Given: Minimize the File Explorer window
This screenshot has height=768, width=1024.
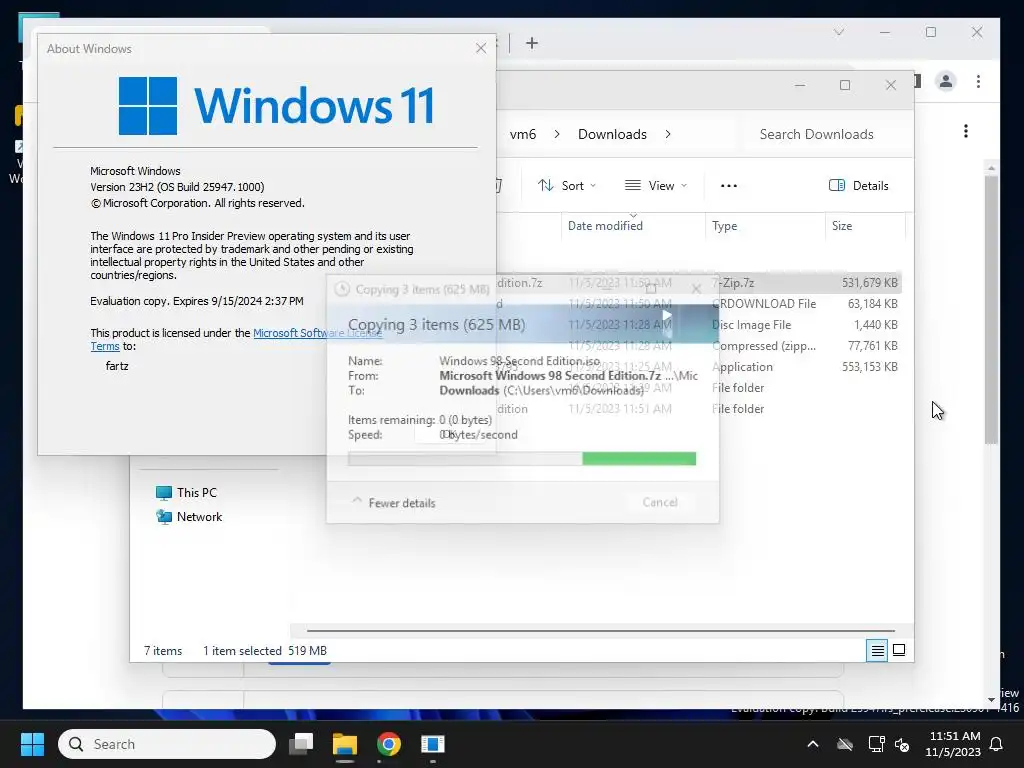Looking at the screenshot, I should pyautogui.click(x=799, y=85).
